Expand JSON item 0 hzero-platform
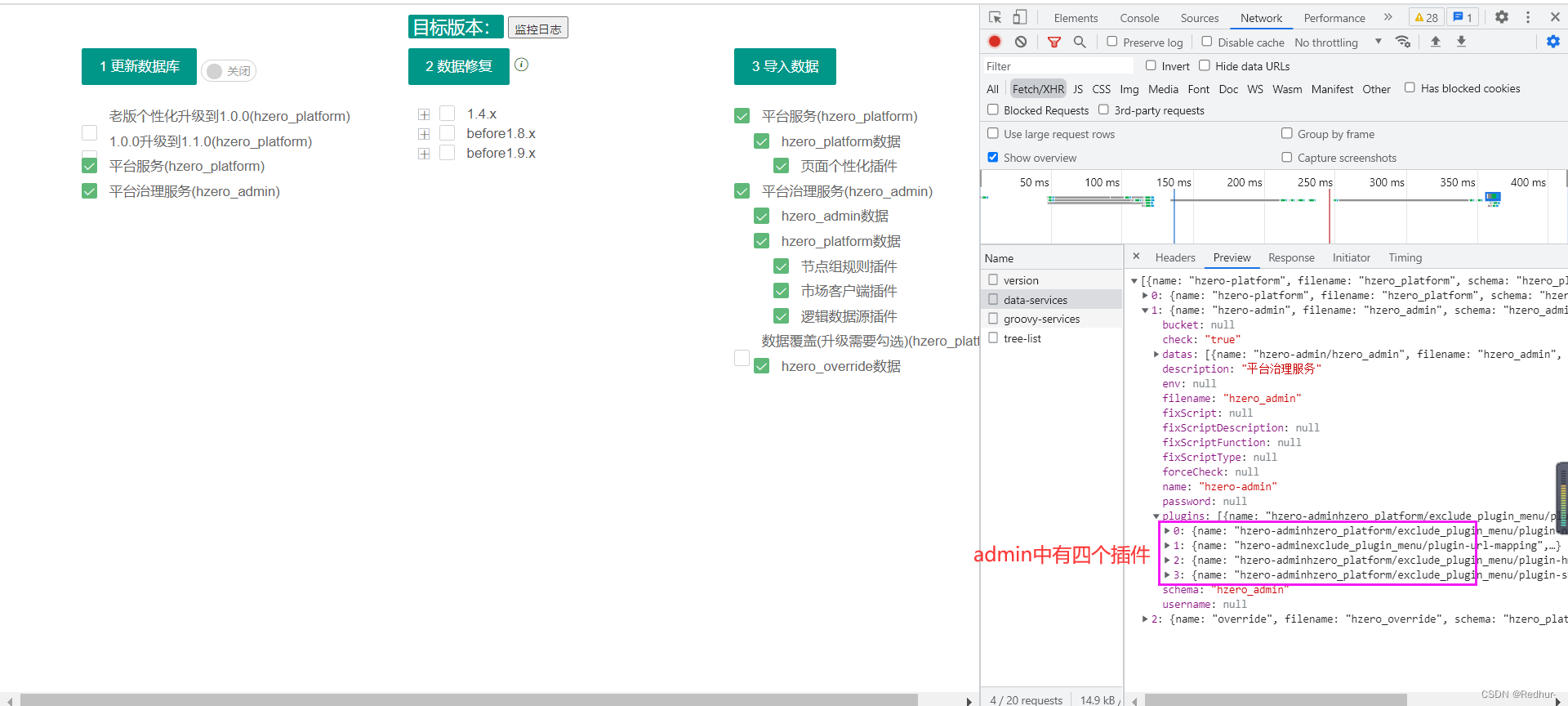1568x706 pixels. [x=1145, y=296]
